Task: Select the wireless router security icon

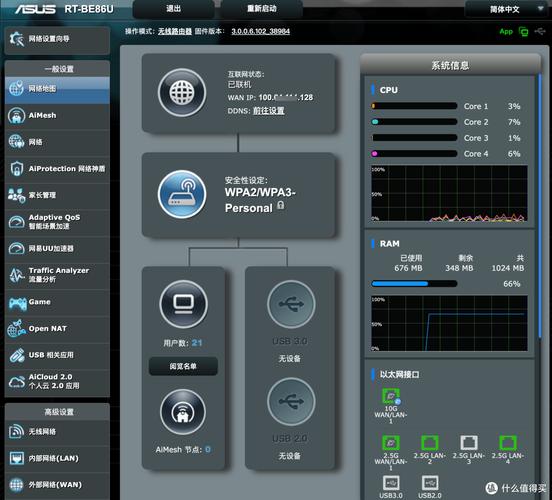Action: [x=182, y=194]
